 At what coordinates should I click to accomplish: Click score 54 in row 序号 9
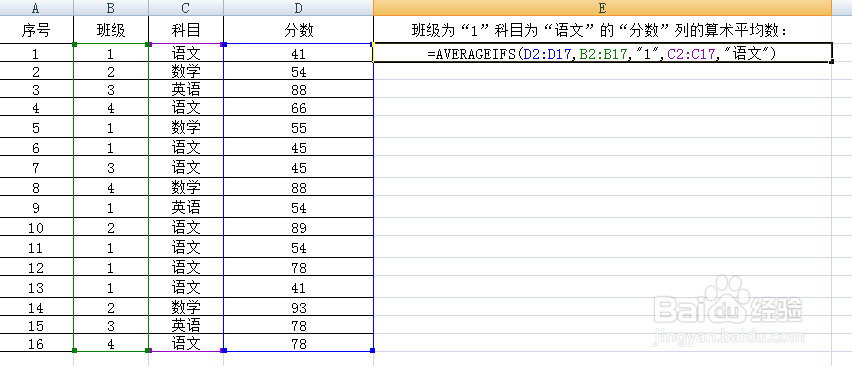pyautogui.click(x=298, y=208)
